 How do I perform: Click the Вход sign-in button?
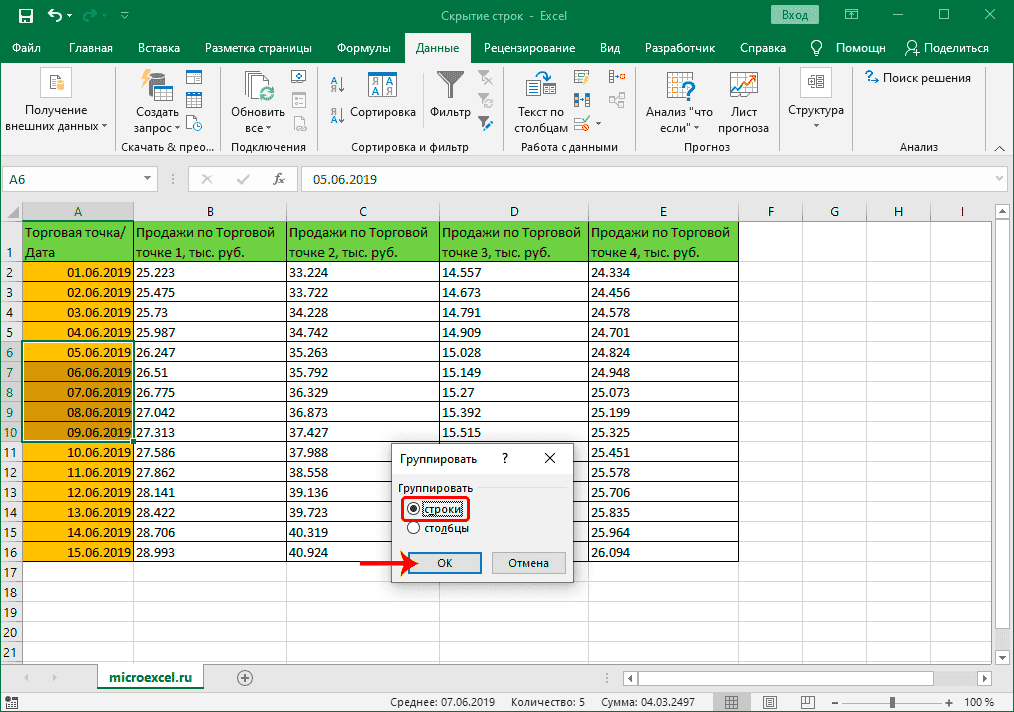click(794, 16)
